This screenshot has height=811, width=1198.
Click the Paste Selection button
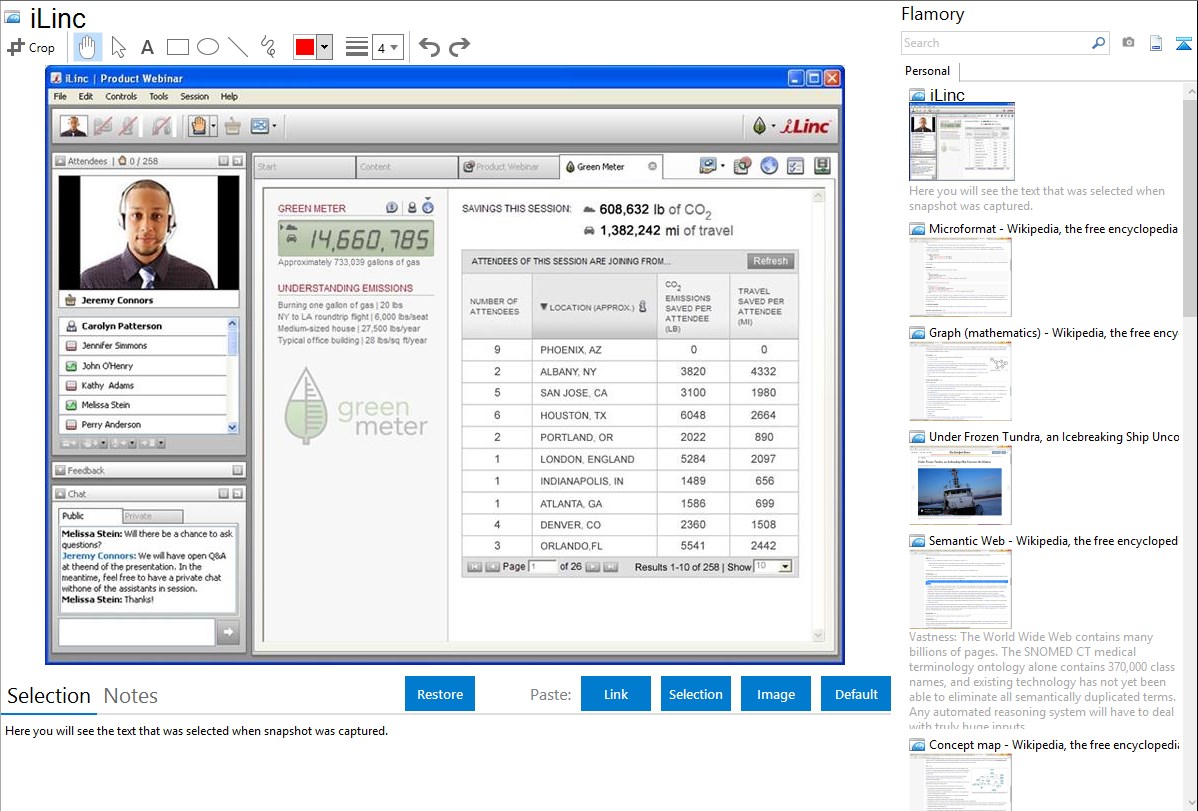pyautogui.click(x=696, y=694)
